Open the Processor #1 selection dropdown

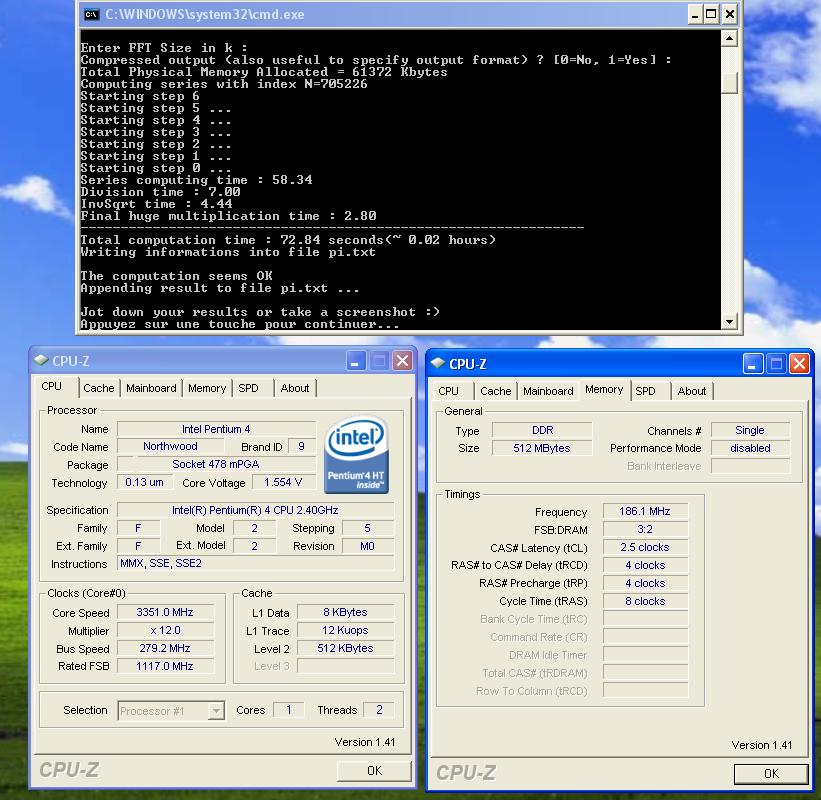point(216,710)
